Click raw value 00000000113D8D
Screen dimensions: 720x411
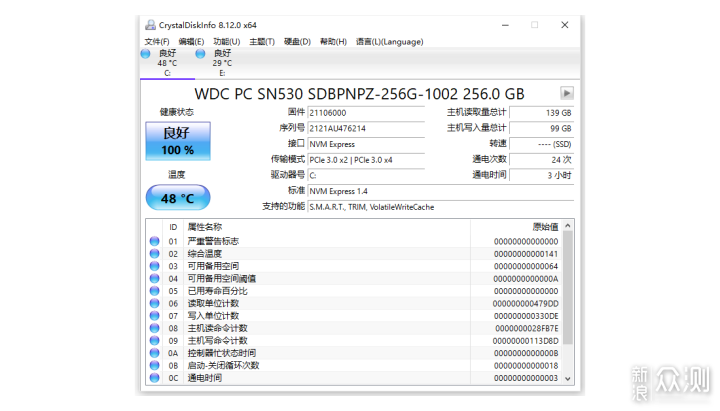[x=525, y=341]
